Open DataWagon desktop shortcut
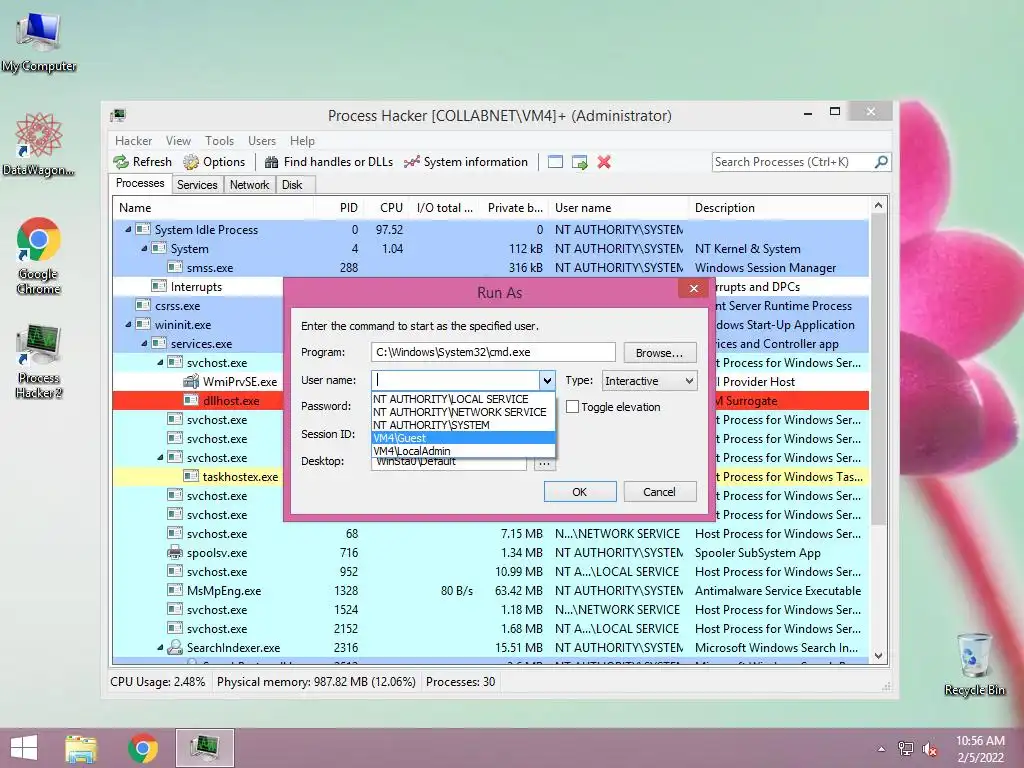This screenshot has width=1024, height=768. (x=39, y=145)
